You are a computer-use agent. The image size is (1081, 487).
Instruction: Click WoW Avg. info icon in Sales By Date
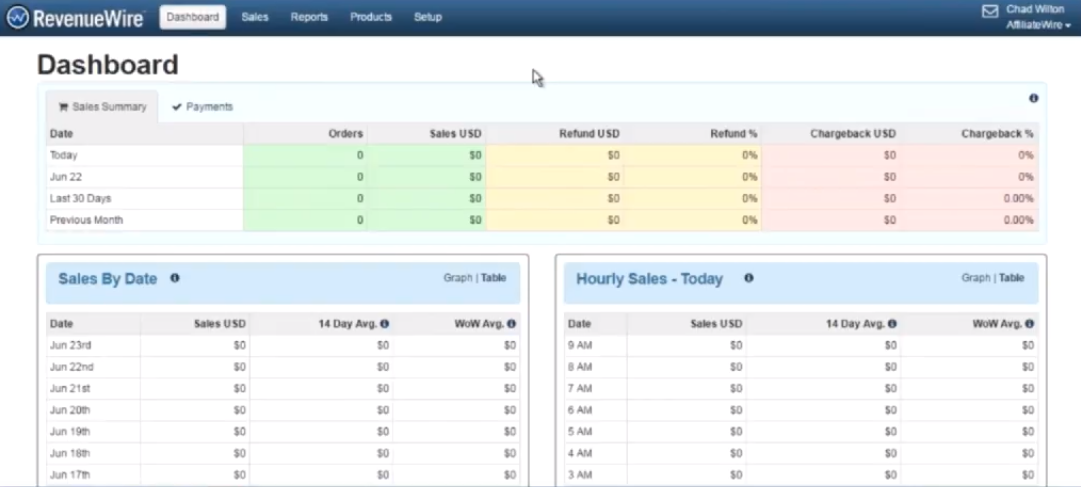click(x=511, y=324)
